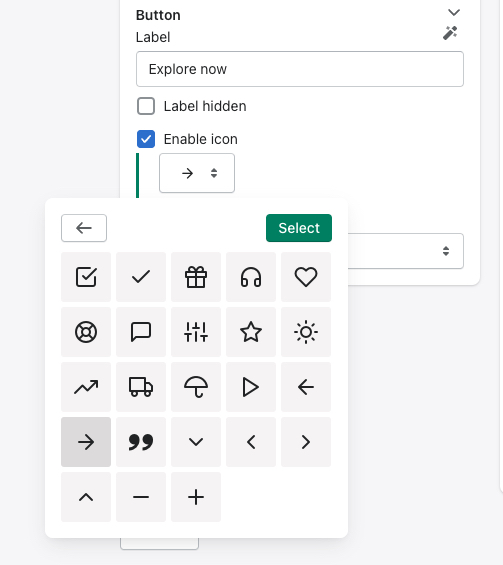503x565 pixels.
Task: Collapse the Button section chevron
Action: [x=454, y=13]
